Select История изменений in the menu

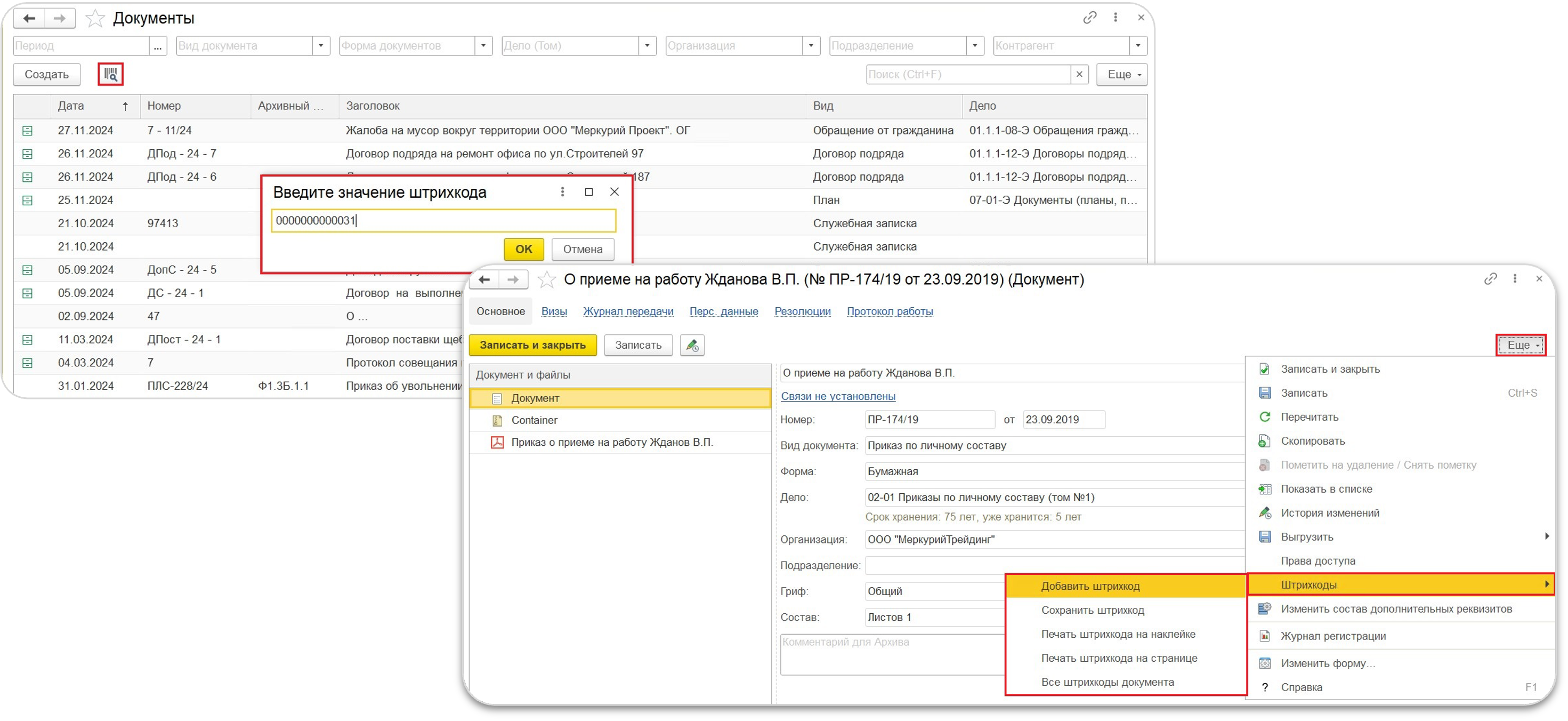click(x=1401, y=514)
